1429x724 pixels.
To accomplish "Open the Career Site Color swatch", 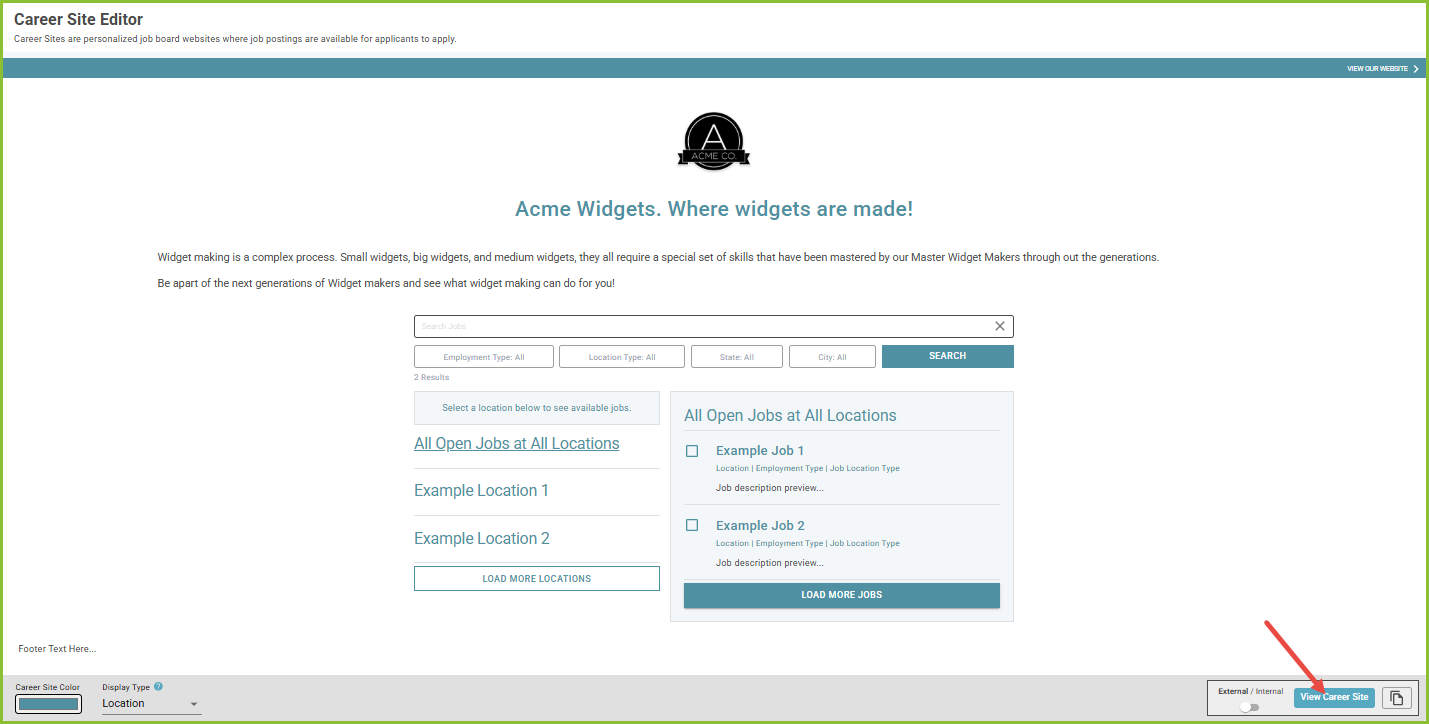I will 47,704.
